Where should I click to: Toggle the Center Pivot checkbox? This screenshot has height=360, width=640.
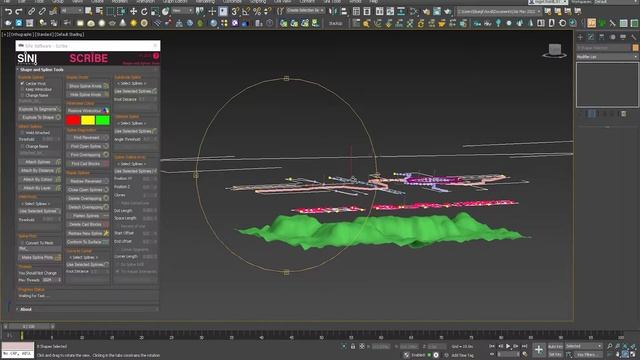pos(22,83)
